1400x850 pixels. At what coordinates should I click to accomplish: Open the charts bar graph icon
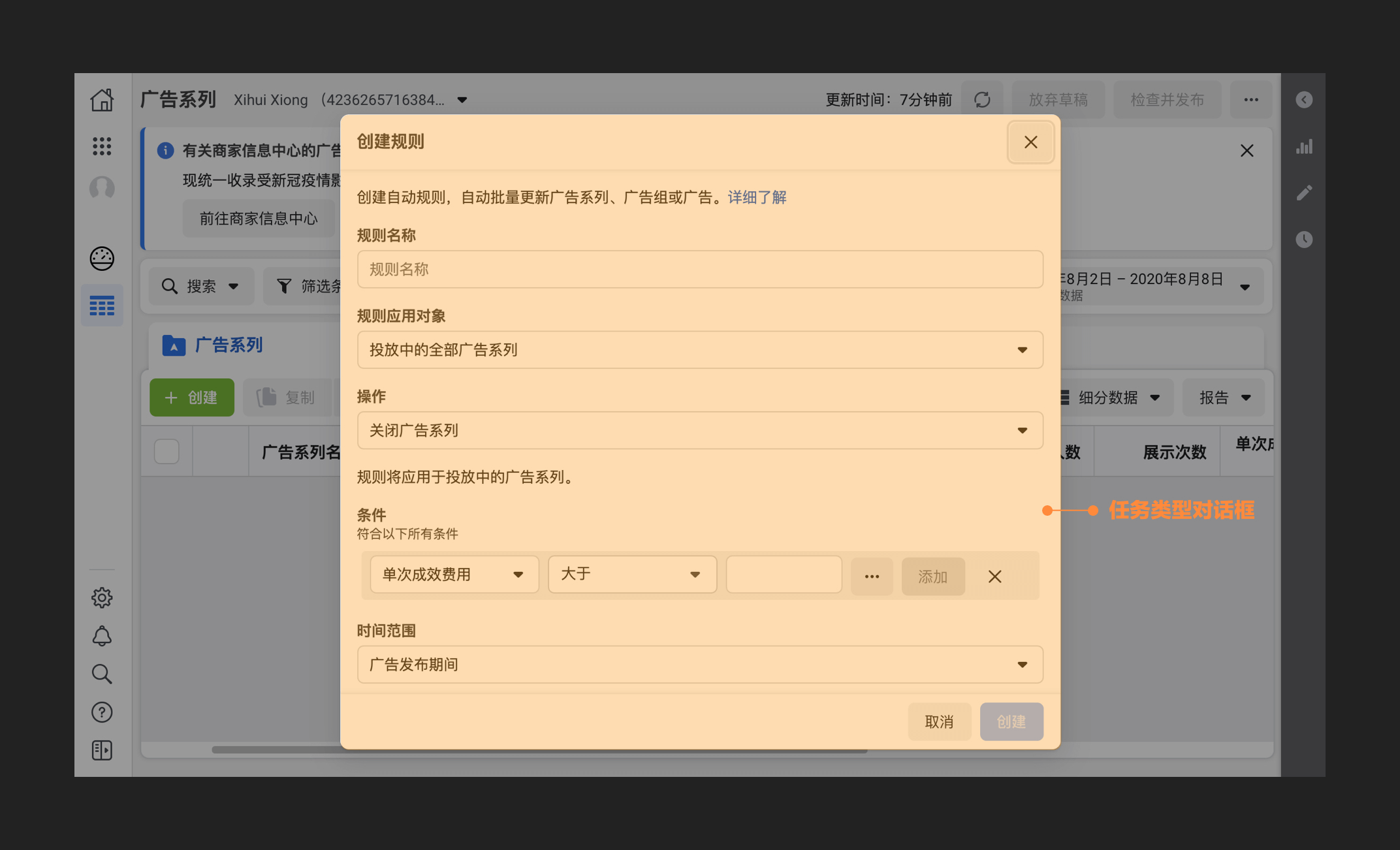pos(1304,146)
